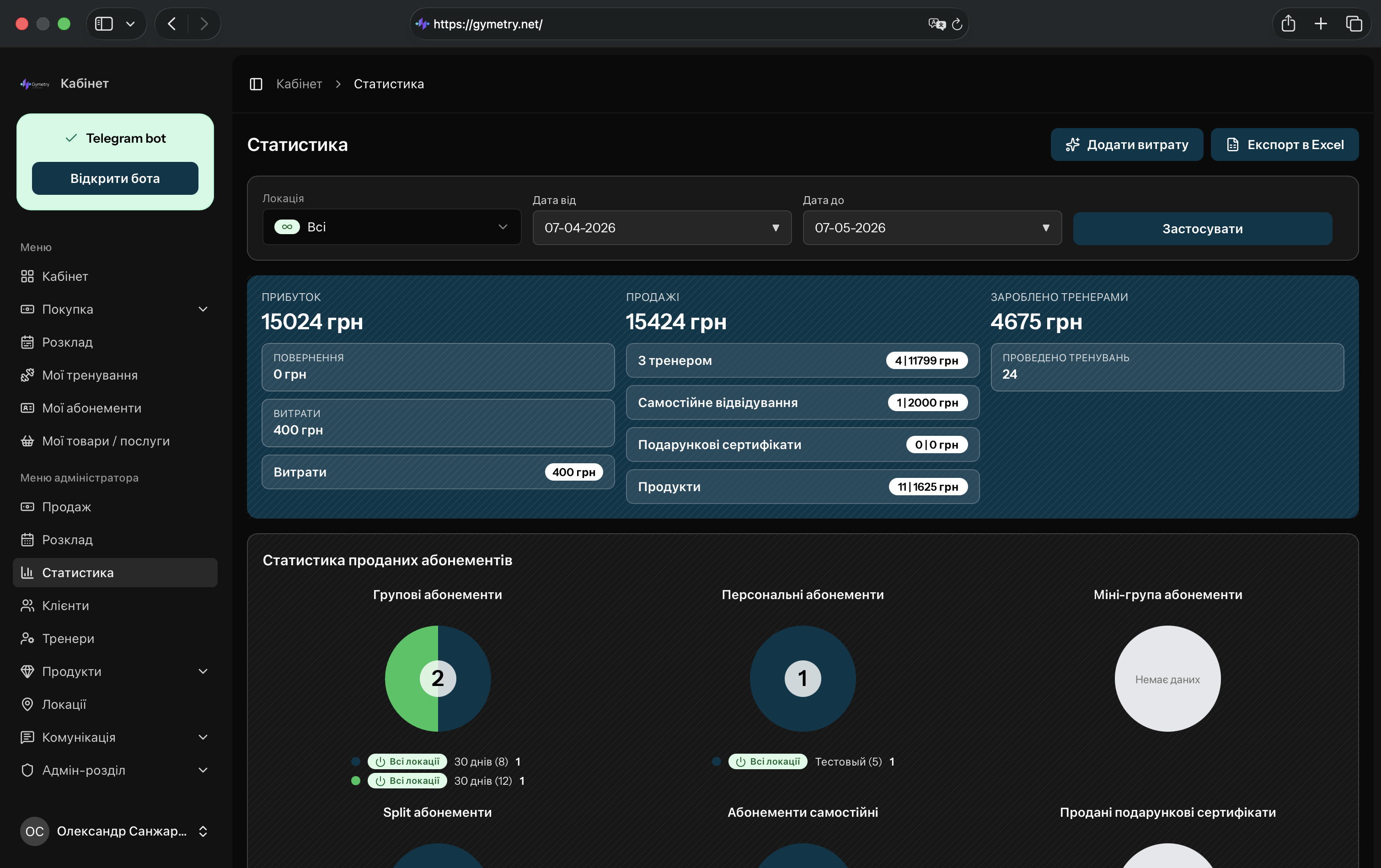
Task: Open Тренери menu item
Action: [115, 638]
